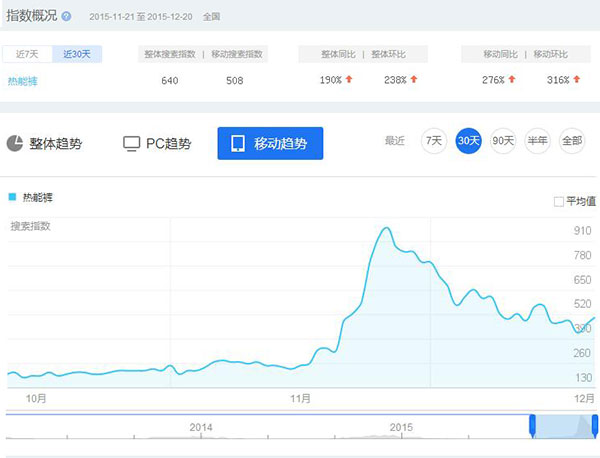This screenshot has width=600, height=458.
Task: Click the date range 2015-11-21 至 2015-12-20
Action: 141,17
